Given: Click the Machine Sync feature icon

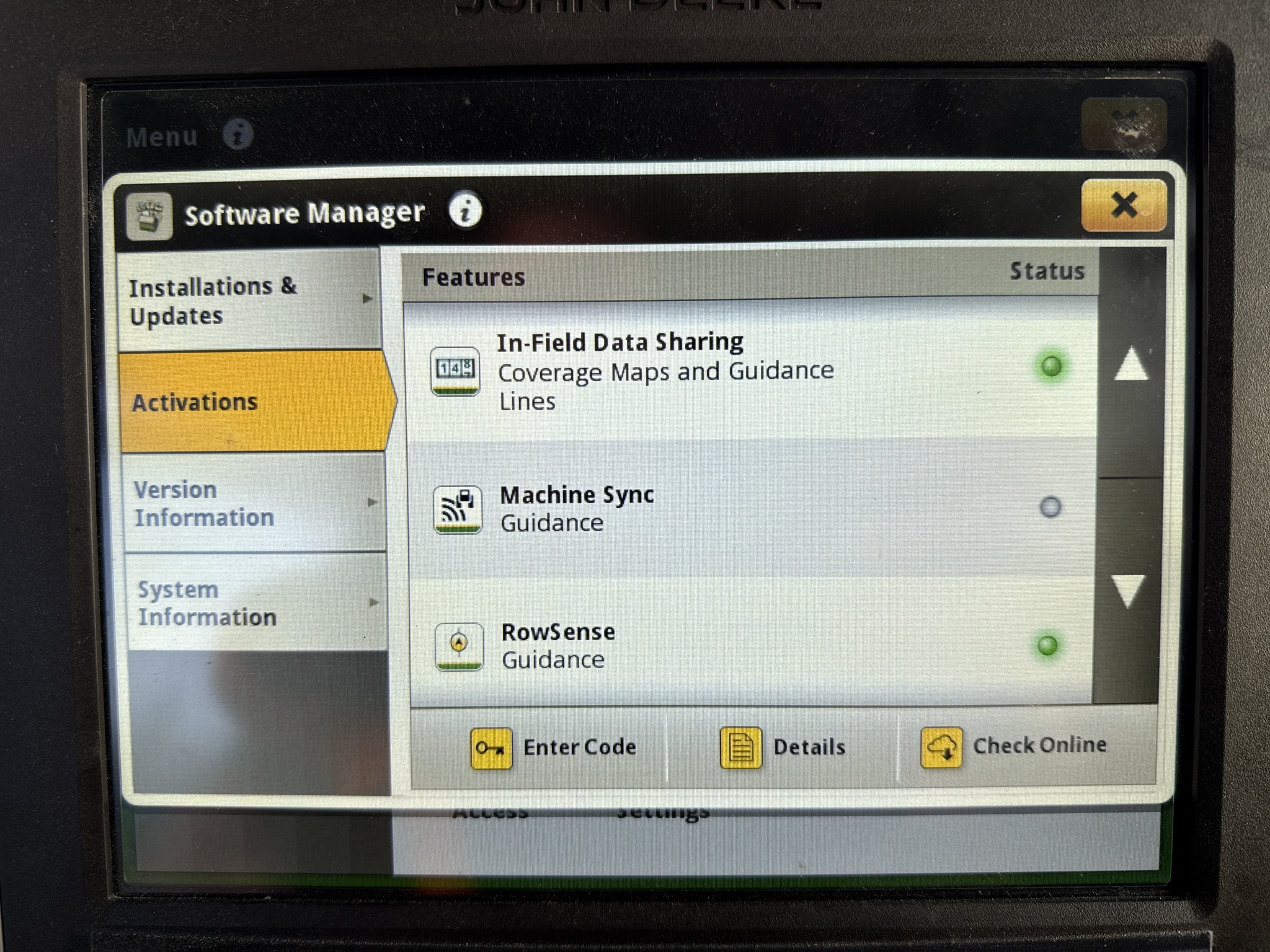Looking at the screenshot, I should pyautogui.click(x=457, y=509).
